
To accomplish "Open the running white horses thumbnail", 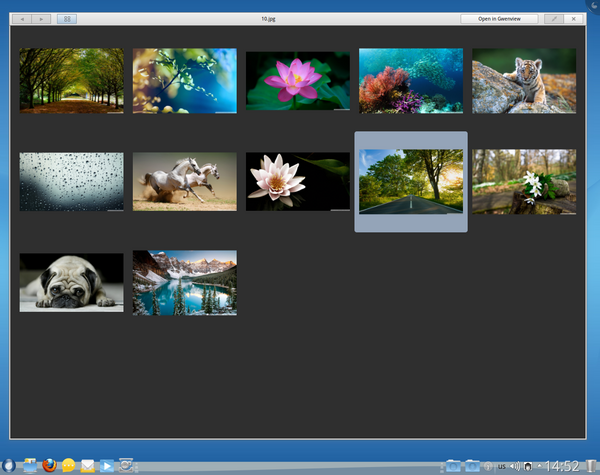I will (185, 181).
